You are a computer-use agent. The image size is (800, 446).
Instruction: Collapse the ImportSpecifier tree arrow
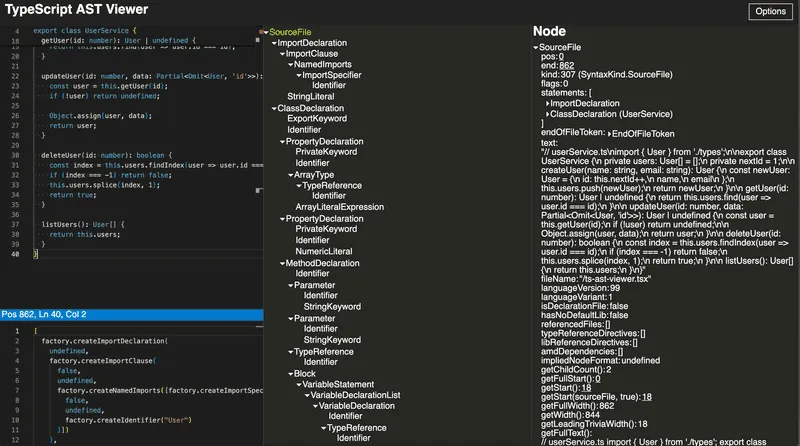point(298,76)
